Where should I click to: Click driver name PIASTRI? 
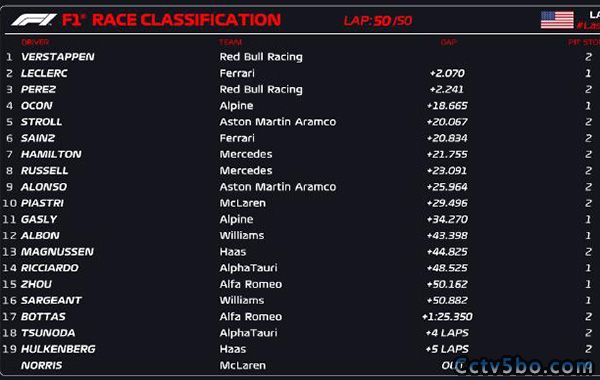point(42,203)
